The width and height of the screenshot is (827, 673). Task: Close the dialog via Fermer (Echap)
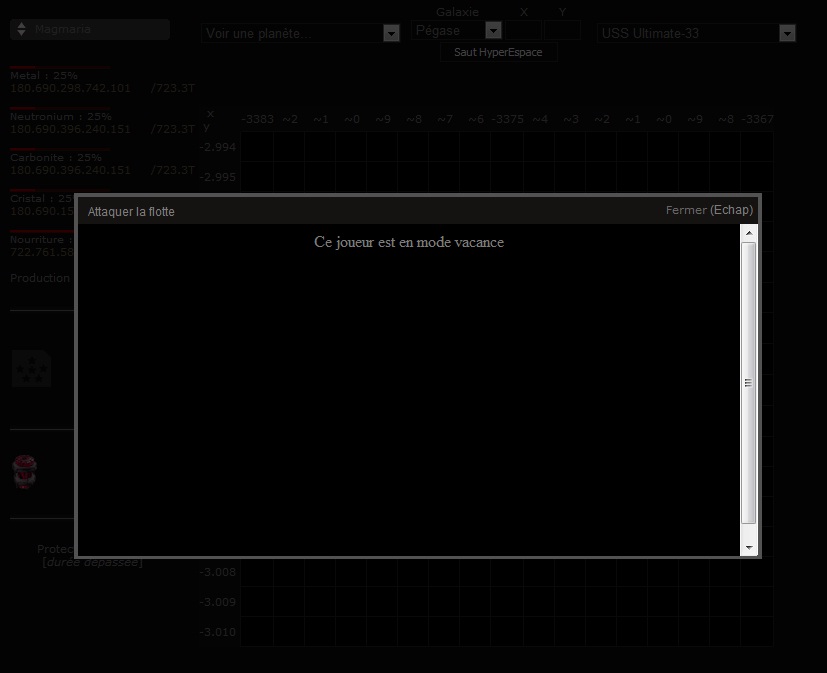pos(709,211)
